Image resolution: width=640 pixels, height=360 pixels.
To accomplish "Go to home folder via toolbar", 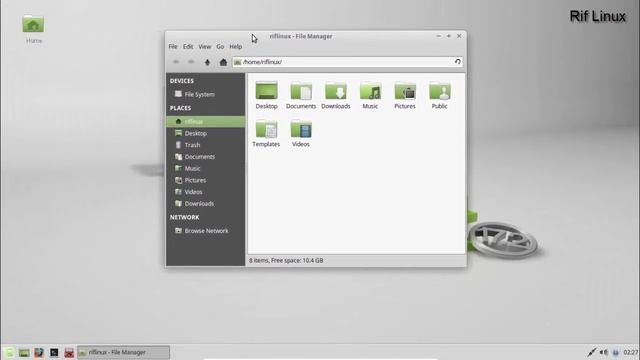I will point(223,62).
